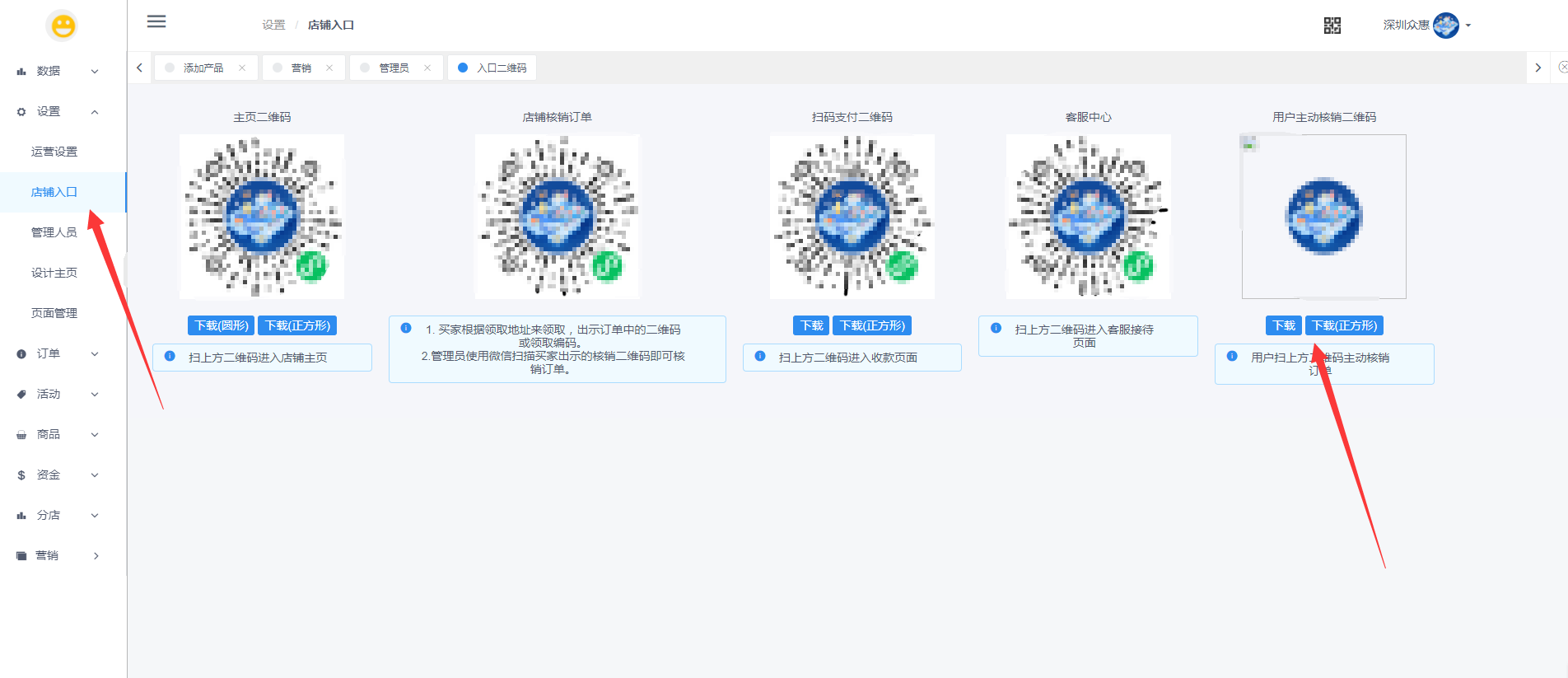This screenshot has height=678, width=1568.
Task: Click the 用户主动核销二维码 image
Action: point(1324,217)
